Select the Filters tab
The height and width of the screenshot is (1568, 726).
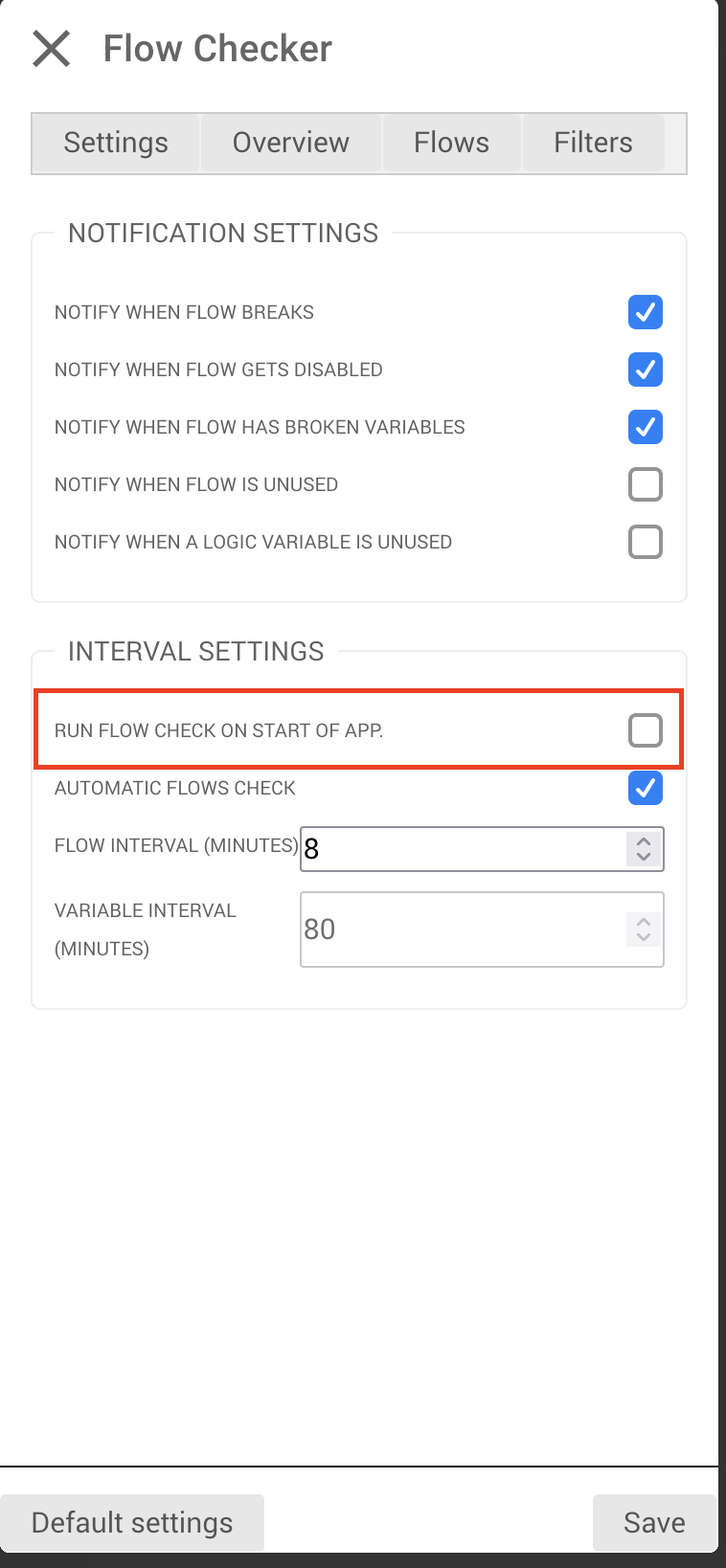click(593, 143)
